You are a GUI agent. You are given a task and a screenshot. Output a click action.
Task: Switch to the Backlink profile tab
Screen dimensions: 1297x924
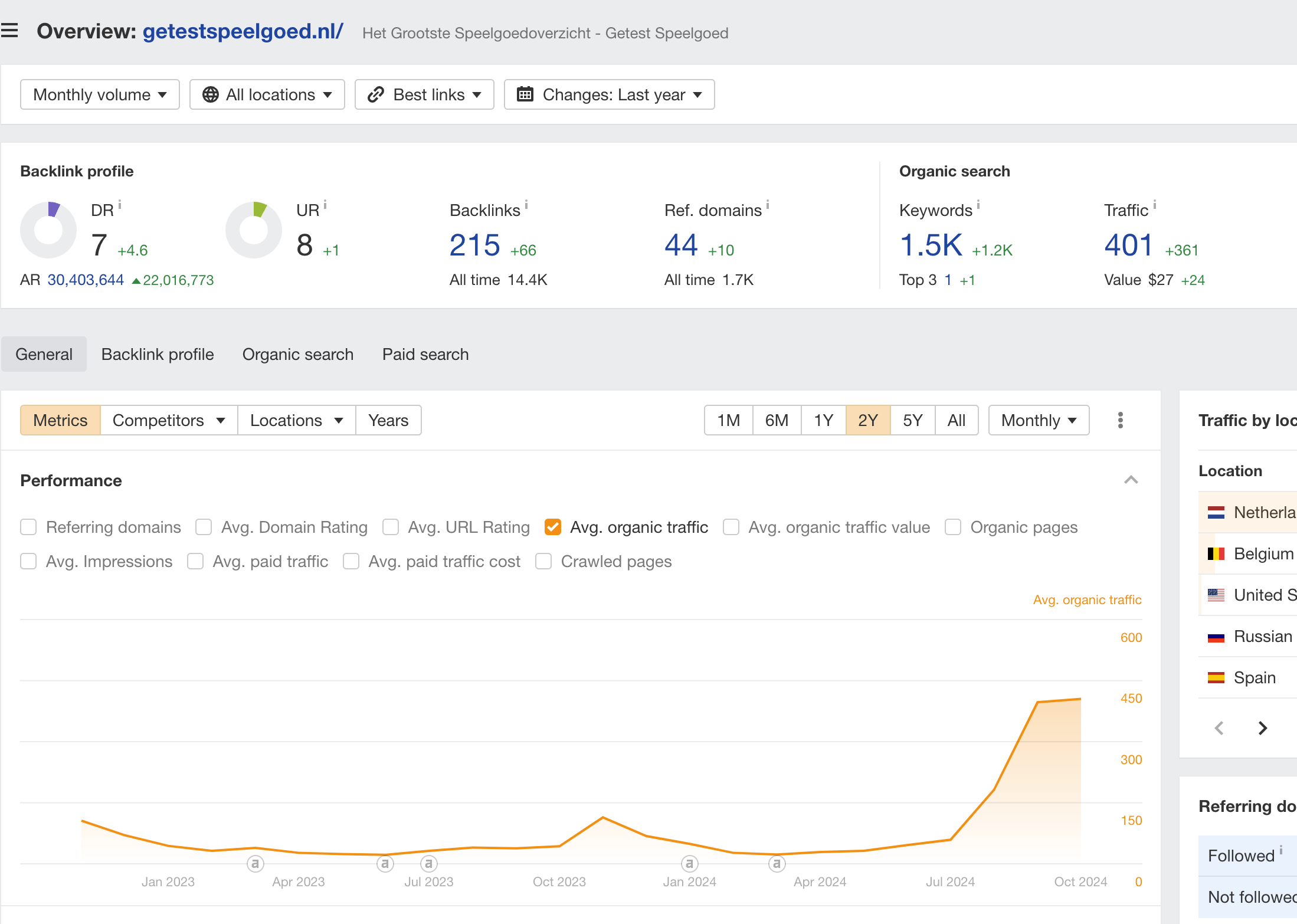tap(158, 354)
